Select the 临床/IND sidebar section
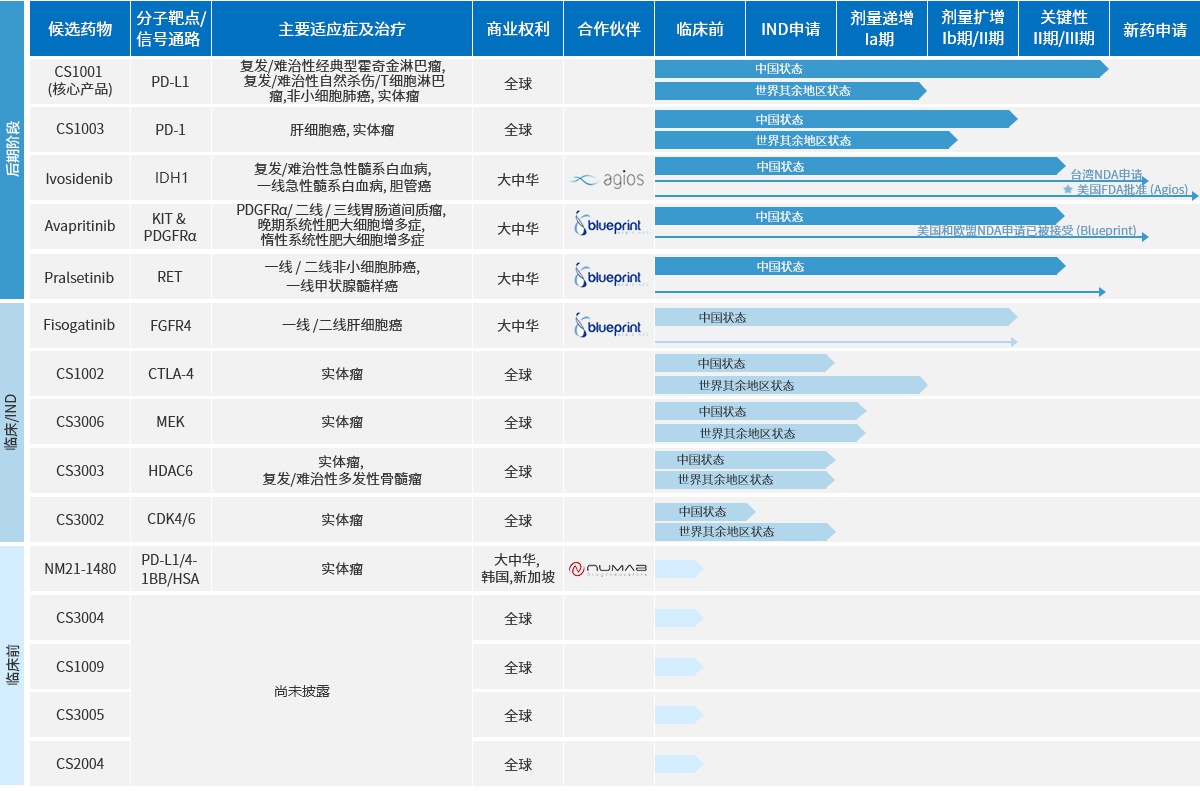This screenshot has width=1200, height=791. (x=12, y=422)
